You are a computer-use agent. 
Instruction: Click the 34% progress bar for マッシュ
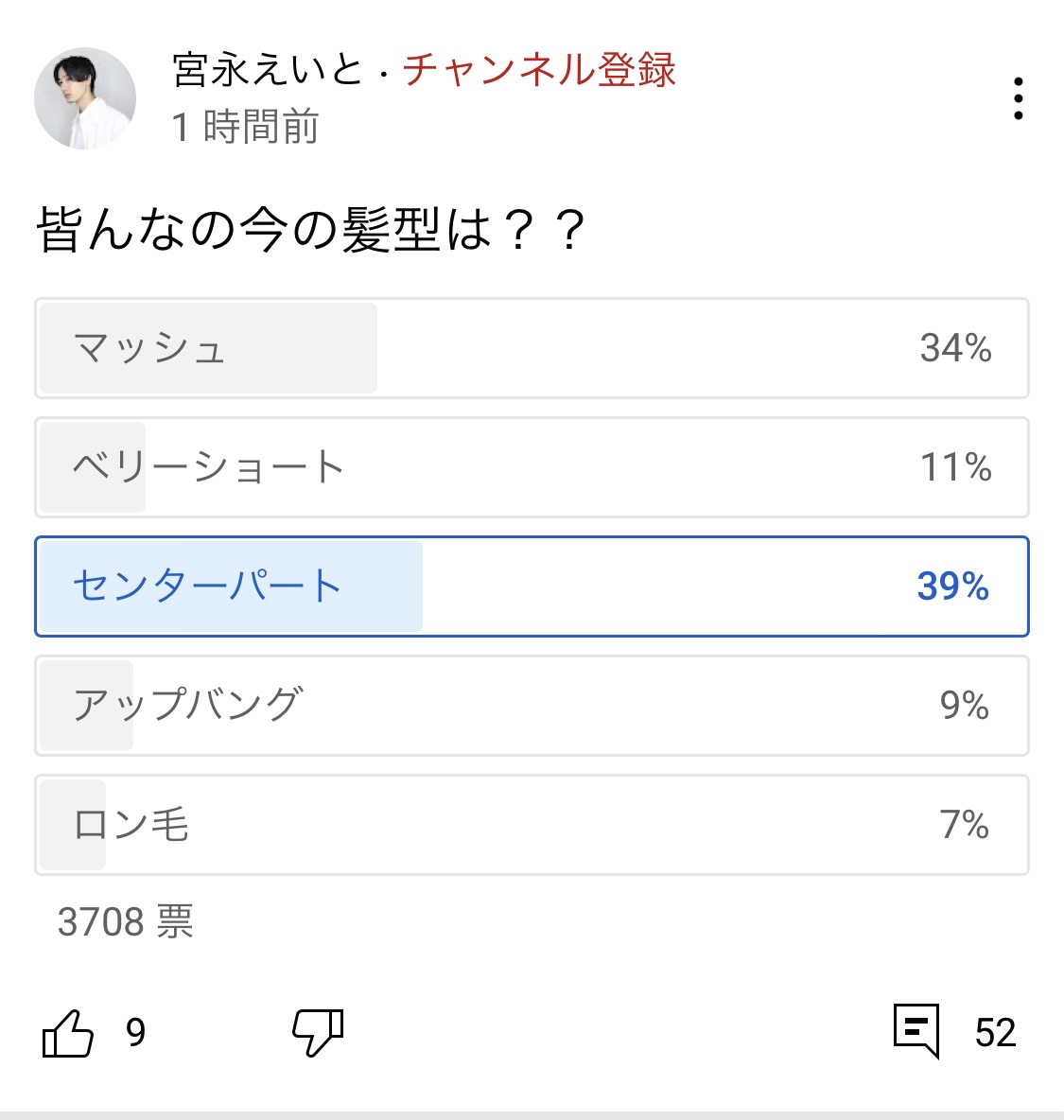[208, 348]
